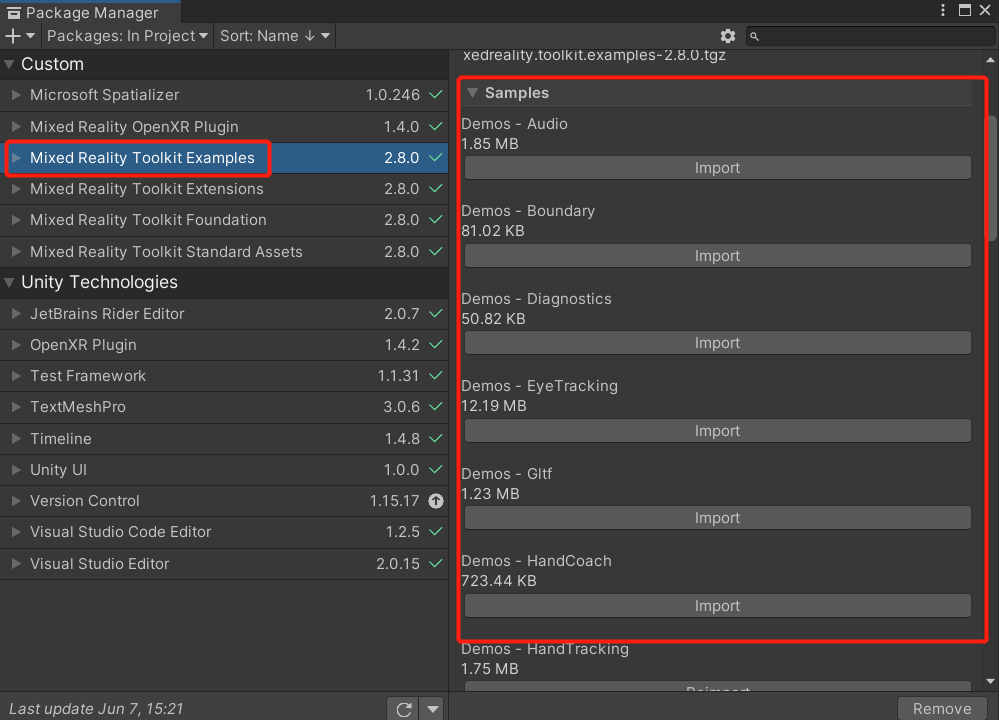Collapse the Custom packages group
Viewport: 999px width, 720px height.
tap(10, 64)
